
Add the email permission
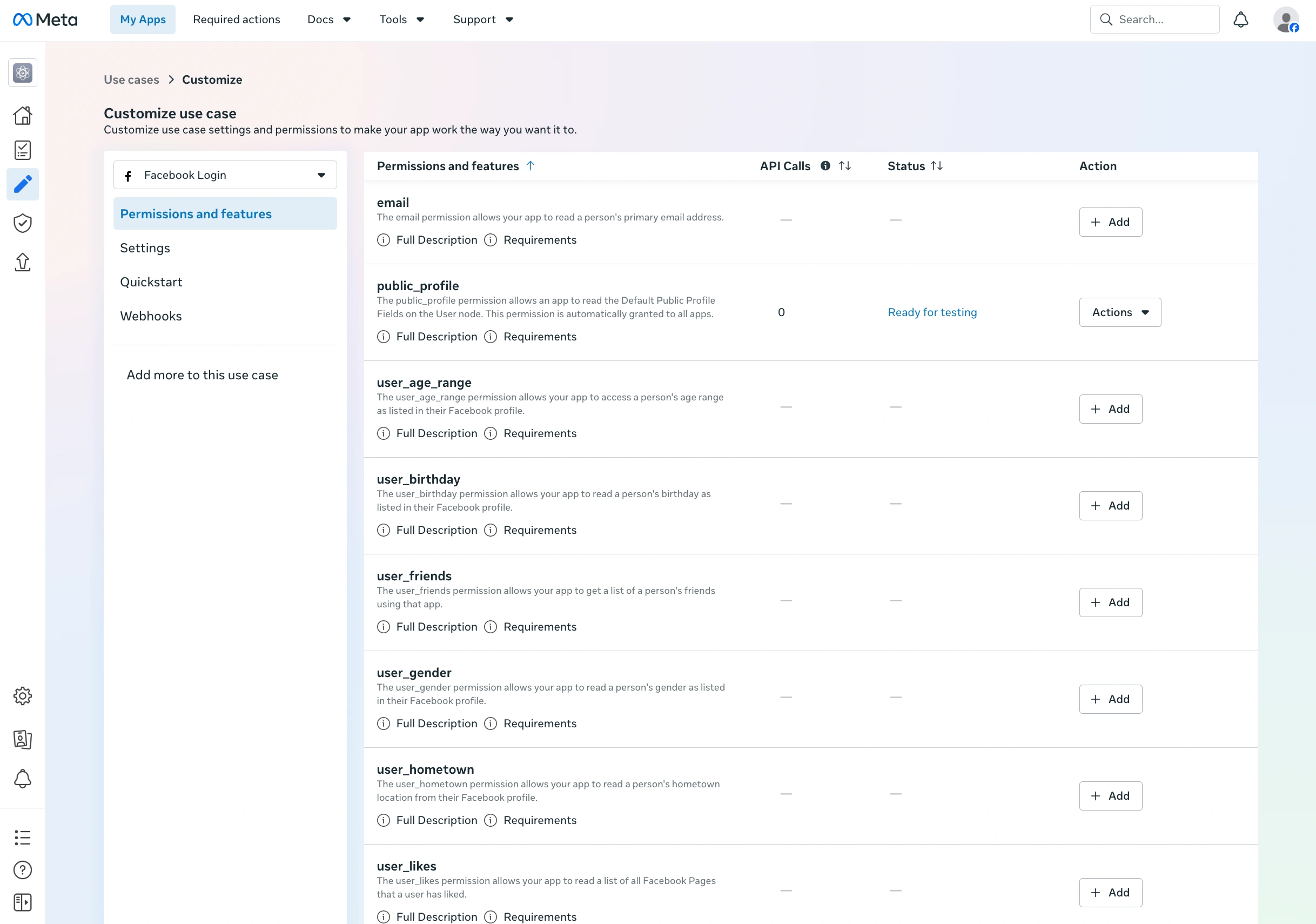[x=1110, y=222]
